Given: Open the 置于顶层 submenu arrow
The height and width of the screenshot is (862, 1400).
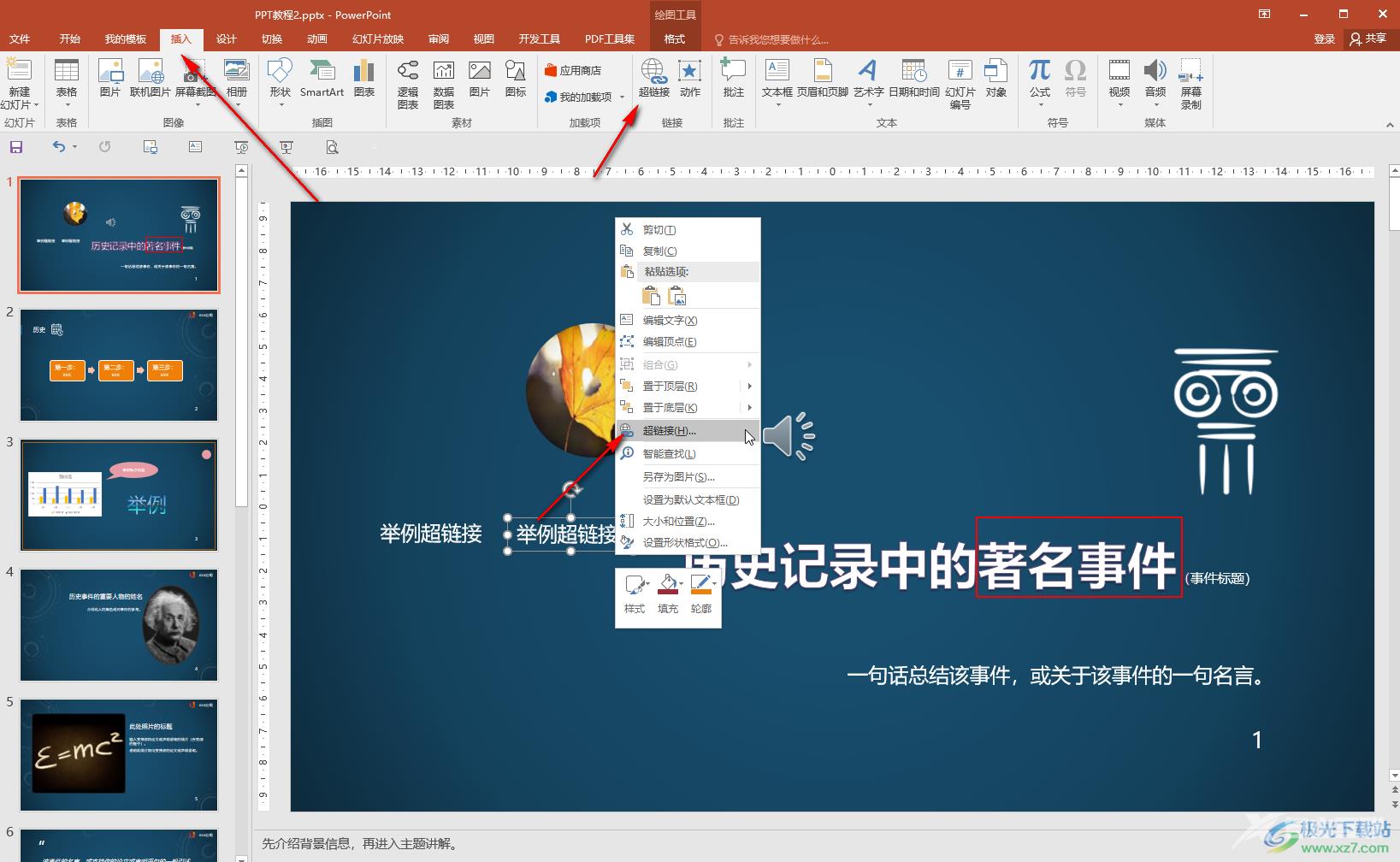Looking at the screenshot, I should pos(749,387).
